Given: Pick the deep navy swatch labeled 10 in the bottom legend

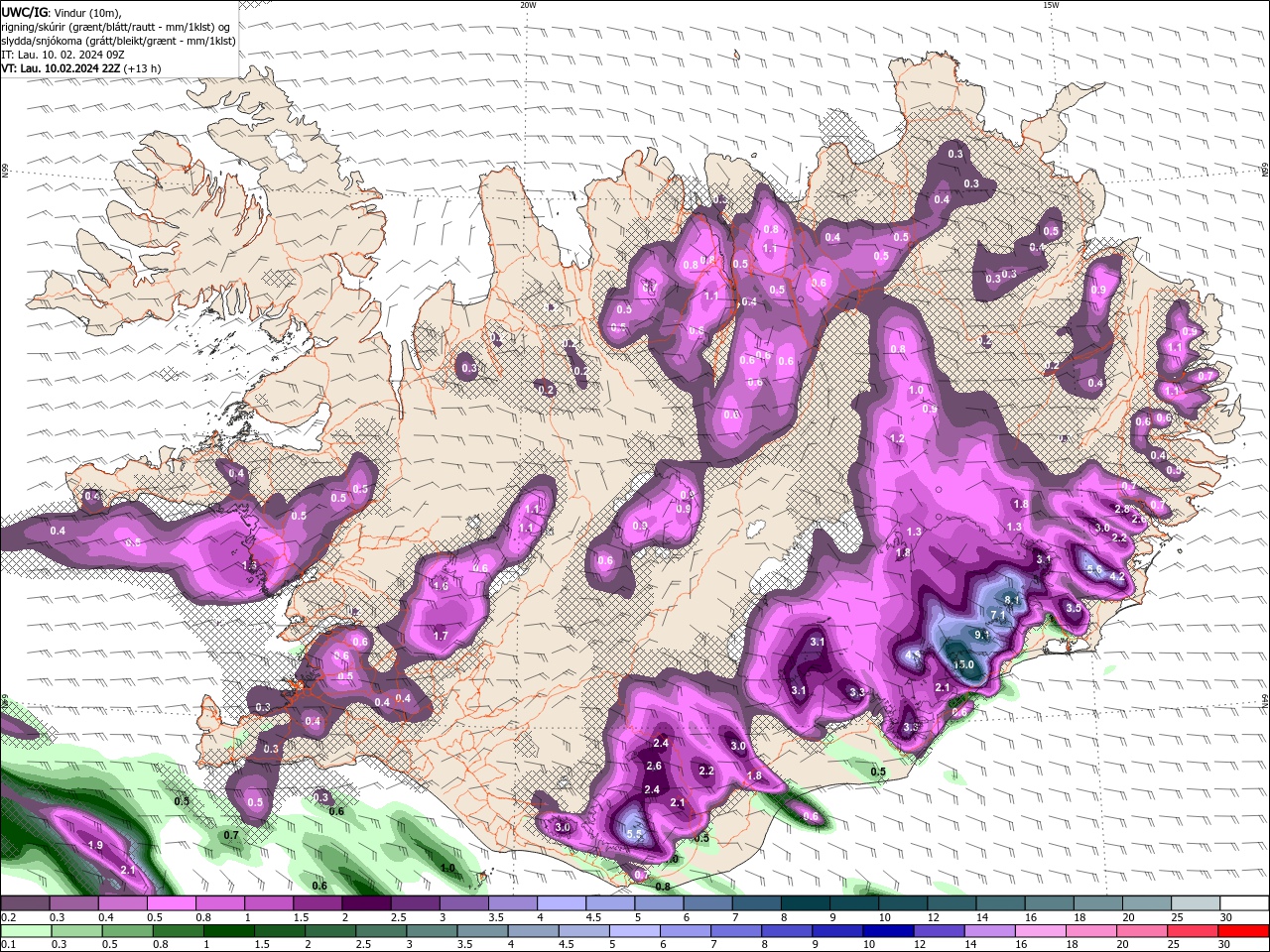Looking at the screenshot, I should pyautogui.click(x=887, y=931).
